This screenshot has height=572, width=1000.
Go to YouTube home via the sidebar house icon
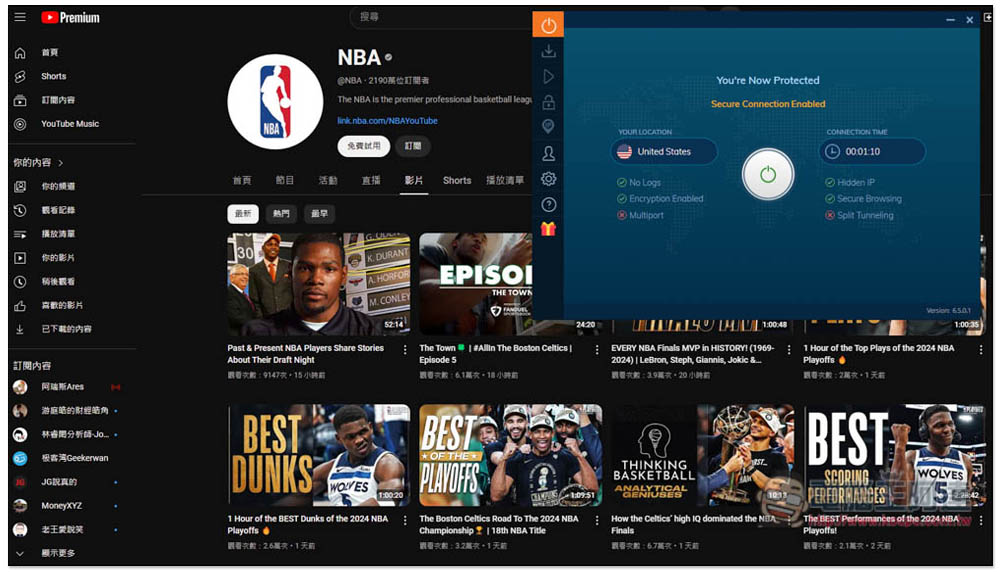click(20, 53)
